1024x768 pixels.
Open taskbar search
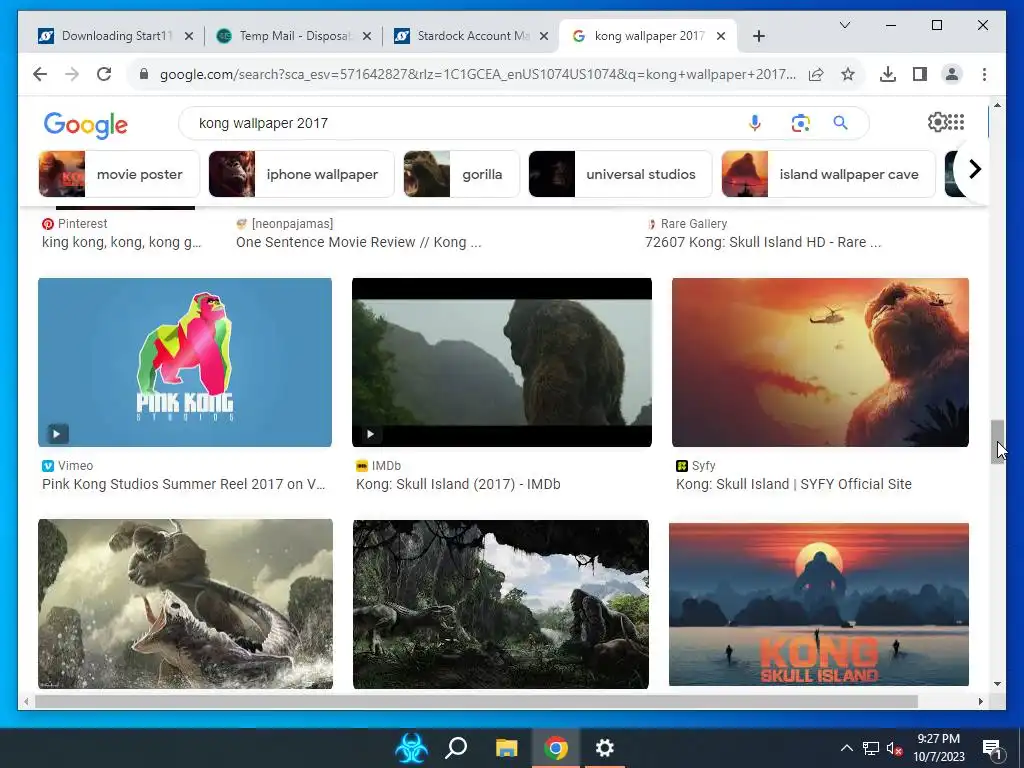[456, 748]
